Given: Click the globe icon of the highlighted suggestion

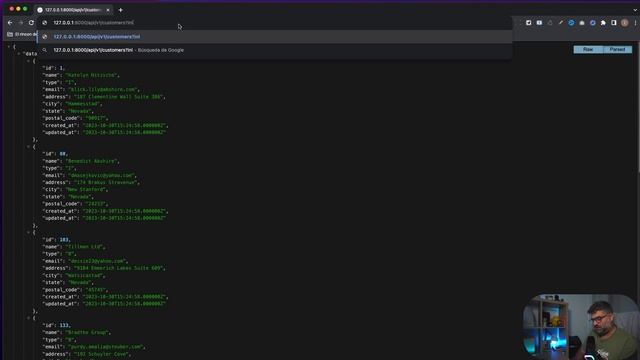Looking at the screenshot, I should (45, 37).
